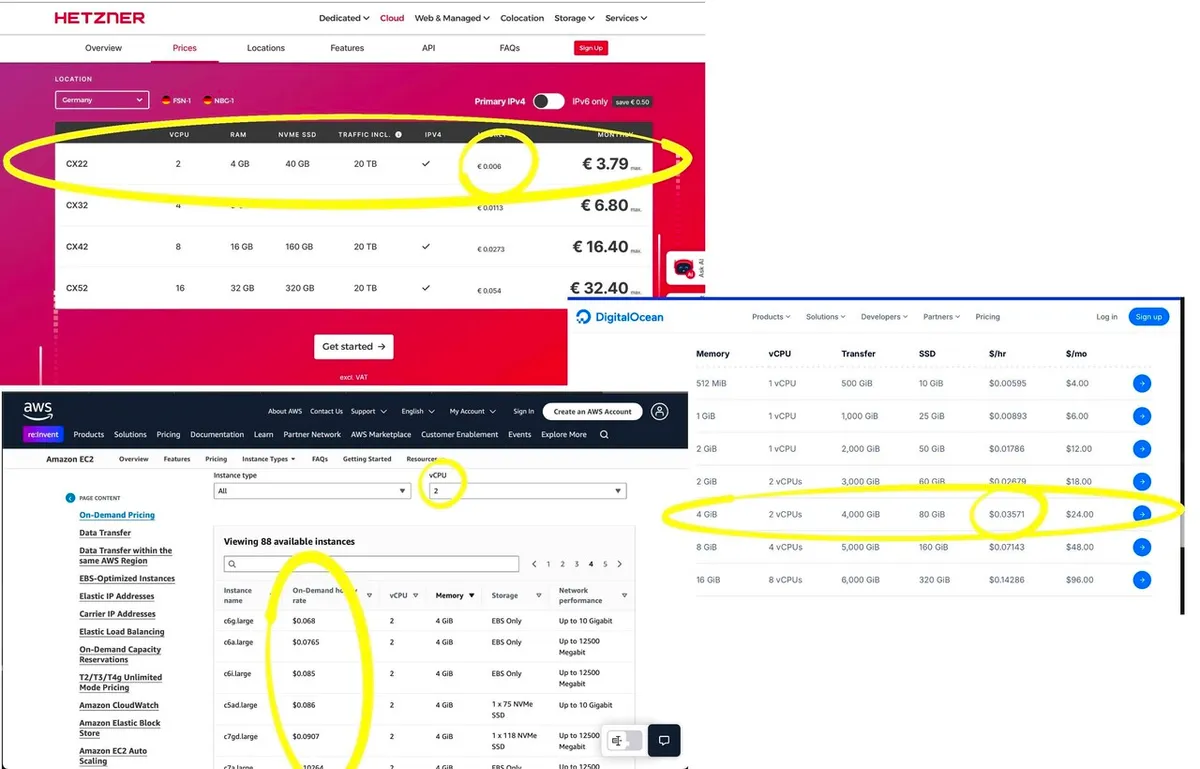Screen dimensions: 1200x769
Task: Click the AWS instance search field
Action: point(371,564)
